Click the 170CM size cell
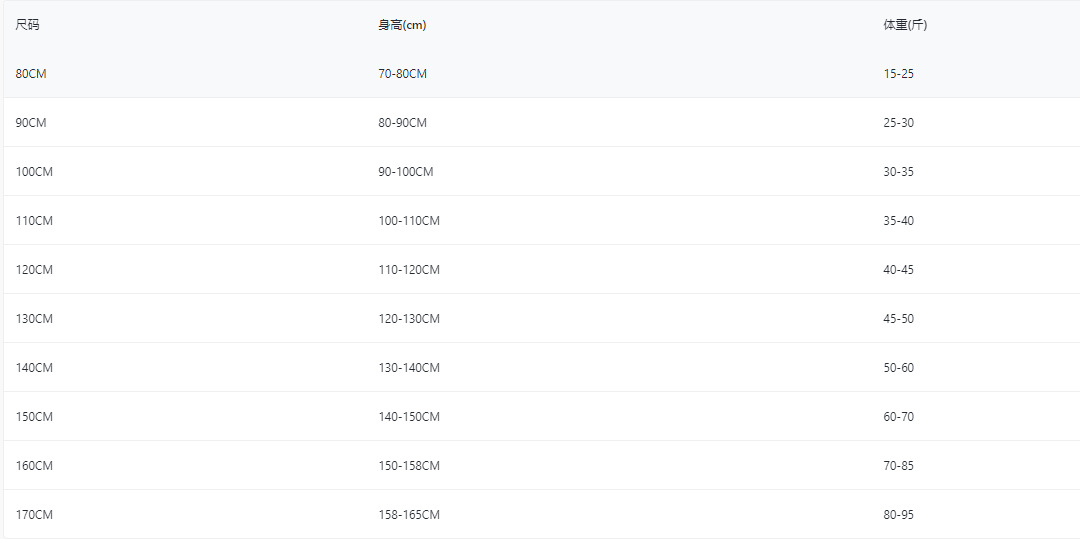The image size is (1080, 539). coord(34,515)
